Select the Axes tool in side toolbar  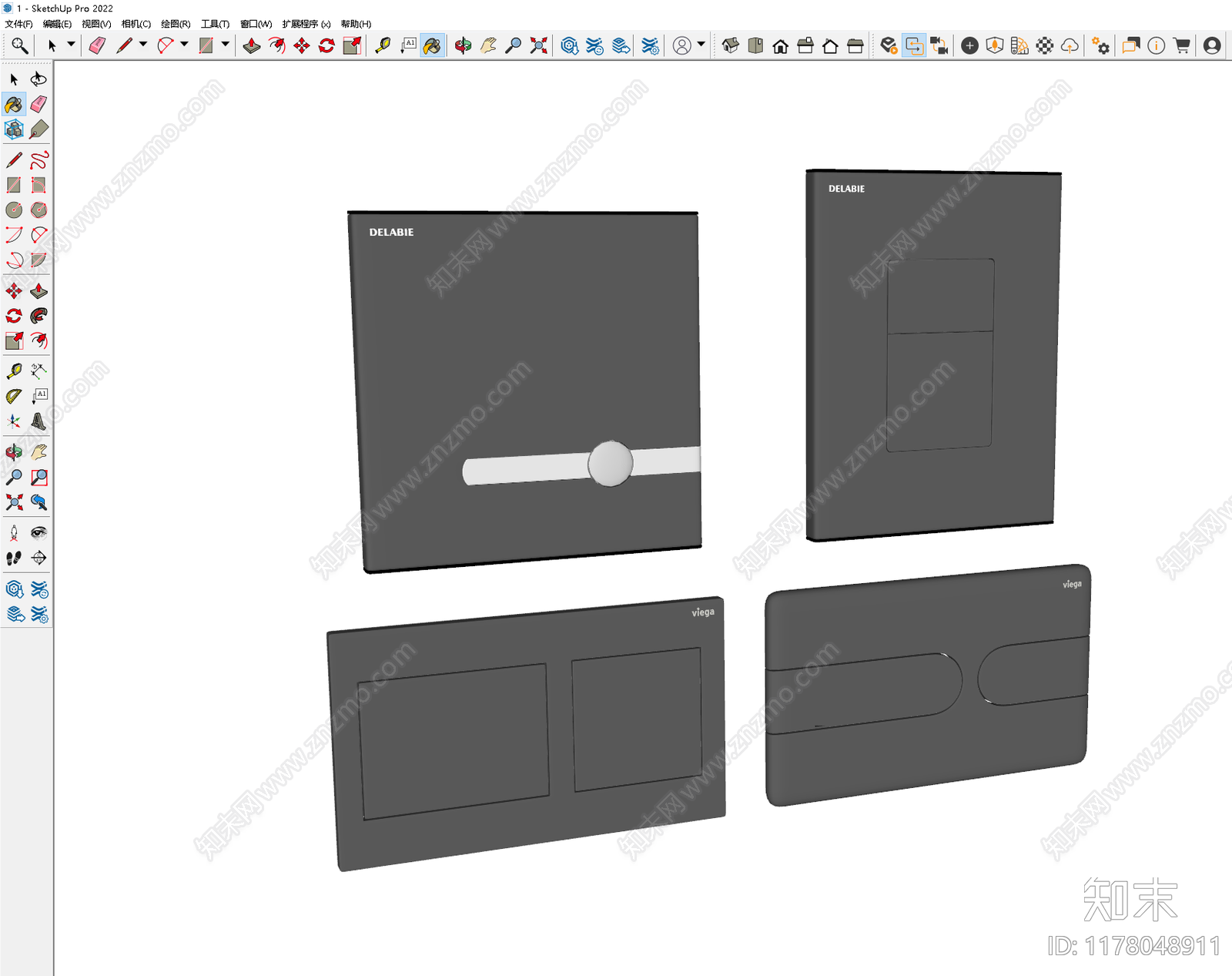(x=14, y=421)
